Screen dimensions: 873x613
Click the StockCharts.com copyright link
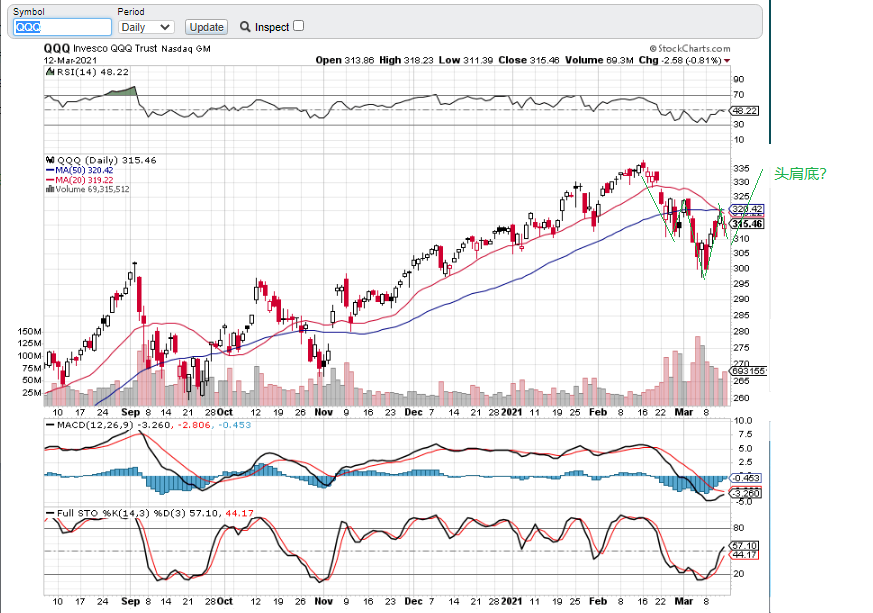tap(690, 48)
